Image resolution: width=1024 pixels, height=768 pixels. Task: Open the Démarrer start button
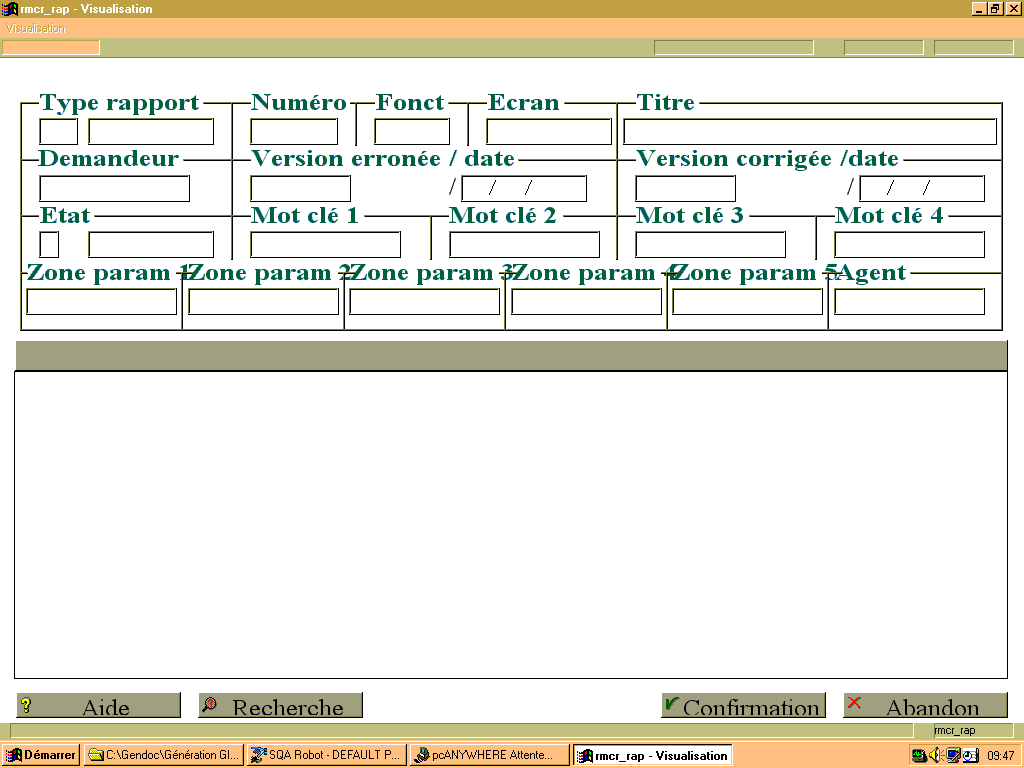click(40, 755)
